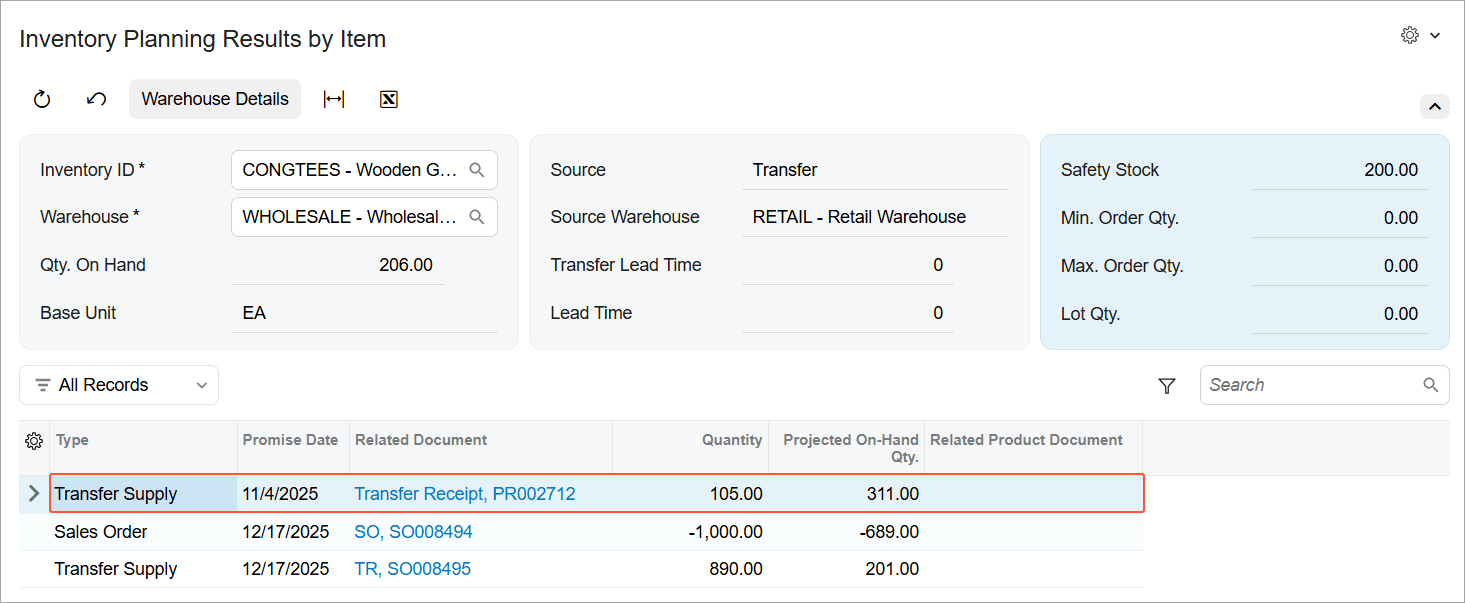Image resolution: width=1465 pixels, height=603 pixels.
Task: Sort by the Quantity column header
Action: pyautogui.click(x=731, y=440)
